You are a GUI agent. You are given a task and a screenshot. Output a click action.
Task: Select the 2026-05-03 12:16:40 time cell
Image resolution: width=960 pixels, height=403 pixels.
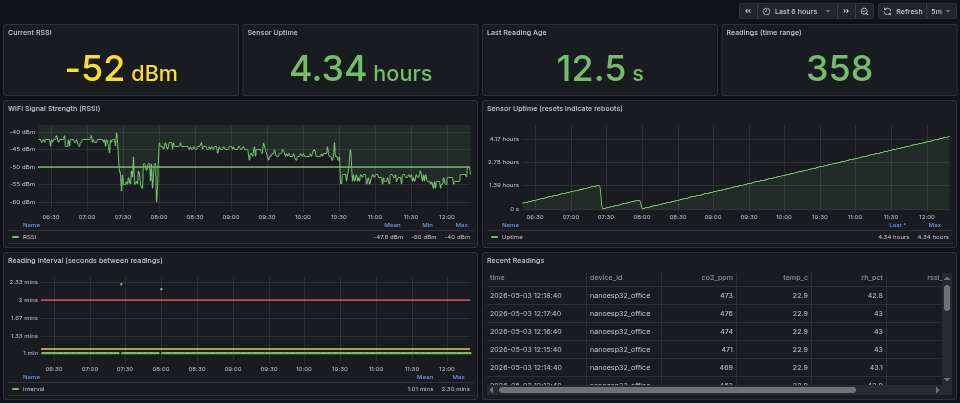pos(536,331)
